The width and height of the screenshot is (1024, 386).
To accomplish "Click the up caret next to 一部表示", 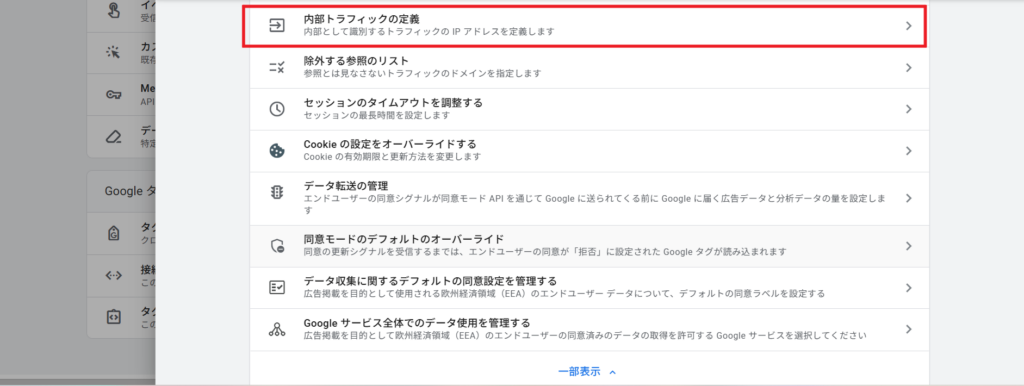I will click(x=613, y=372).
